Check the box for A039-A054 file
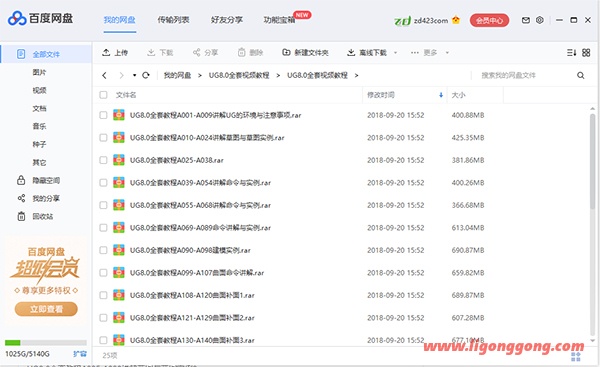The width and height of the screenshot is (600, 367). coord(103,183)
